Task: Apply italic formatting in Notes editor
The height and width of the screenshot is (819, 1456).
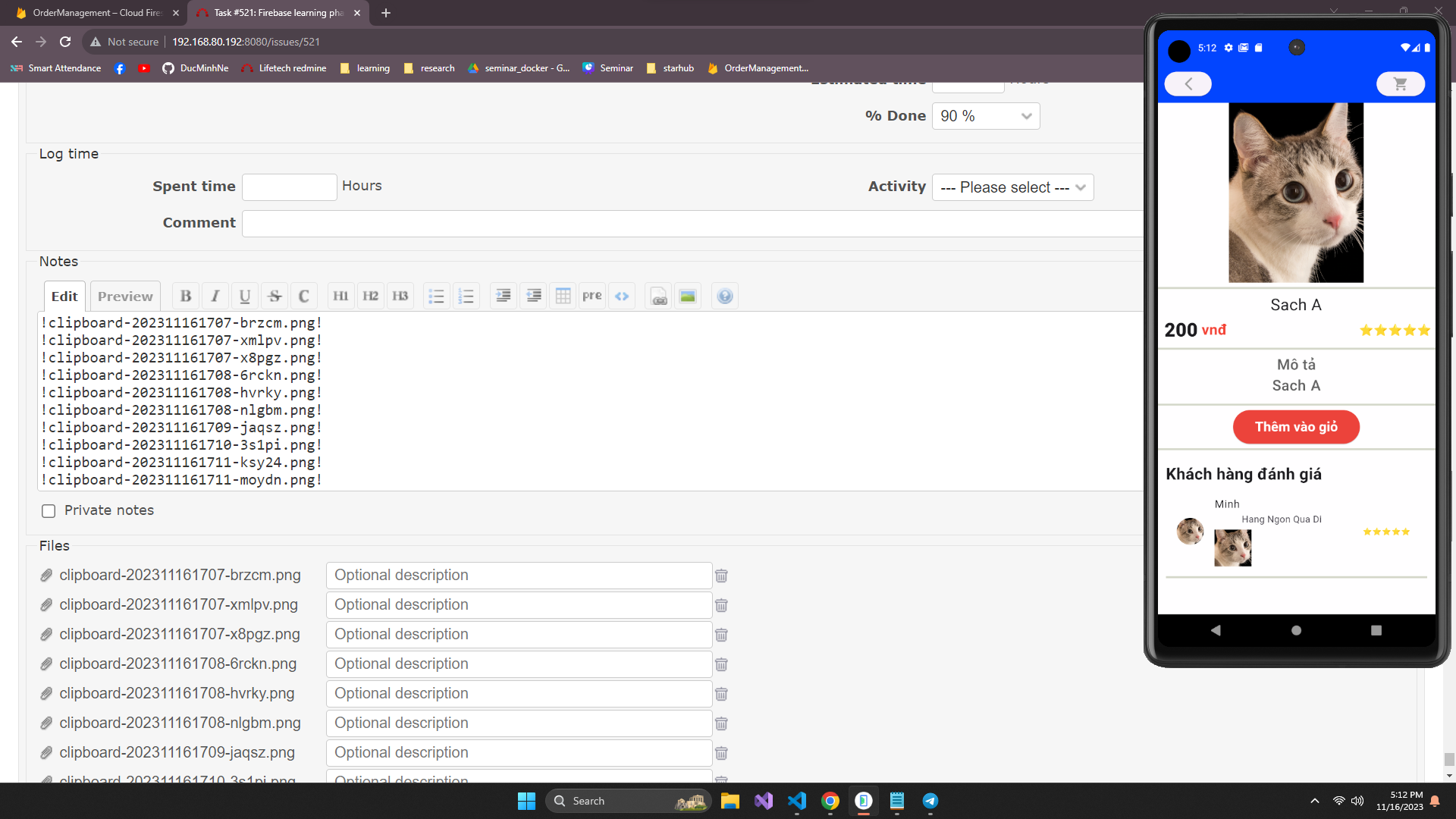Action: (x=215, y=297)
